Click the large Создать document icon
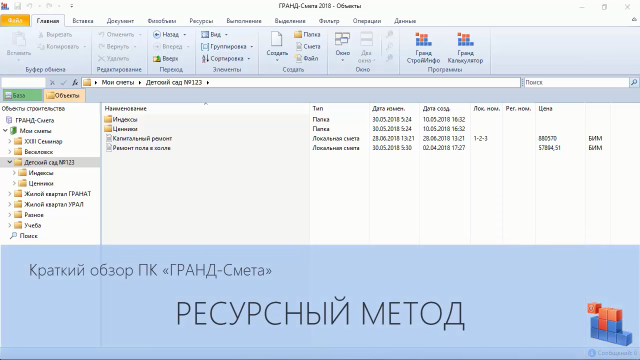 point(277,40)
